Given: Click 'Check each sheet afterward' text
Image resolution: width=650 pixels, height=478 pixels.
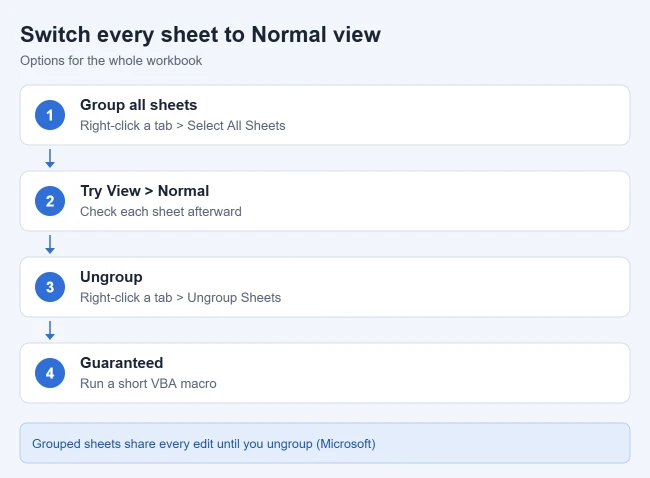Looking at the screenshot, I should coord(160,211).
